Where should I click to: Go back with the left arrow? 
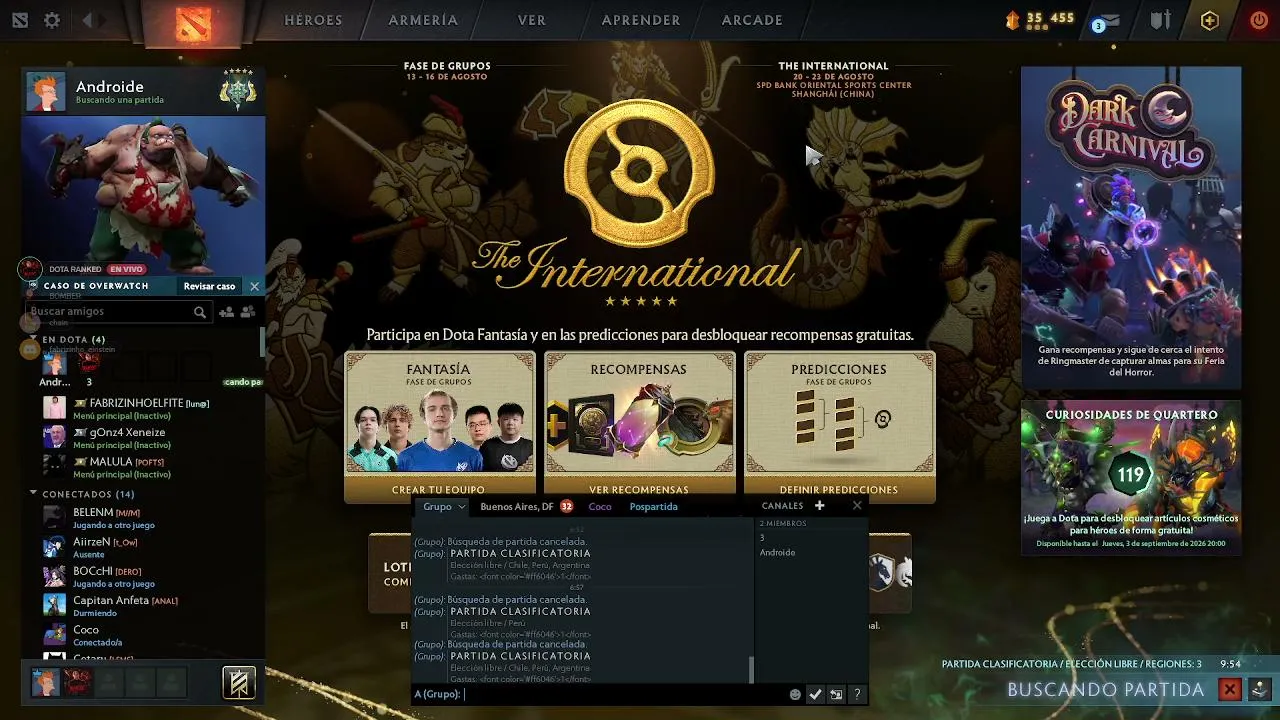87,20
